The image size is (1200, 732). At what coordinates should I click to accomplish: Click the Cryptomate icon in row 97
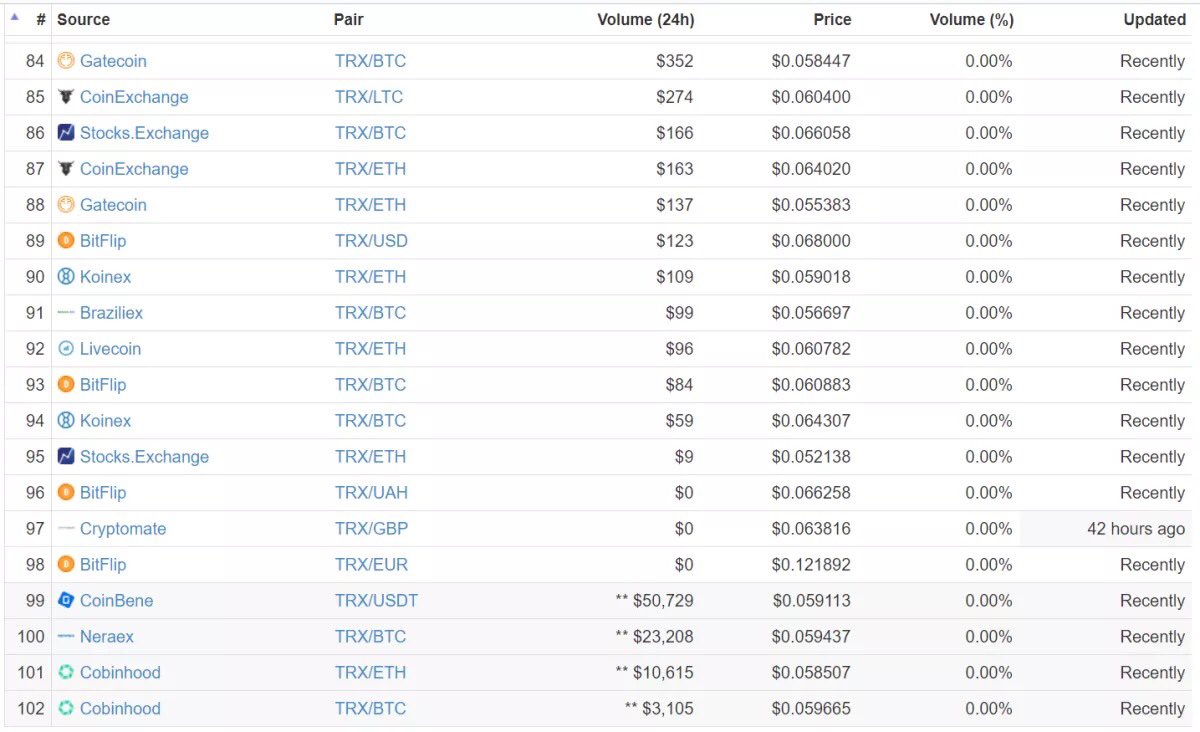click(x=66, y=529)
